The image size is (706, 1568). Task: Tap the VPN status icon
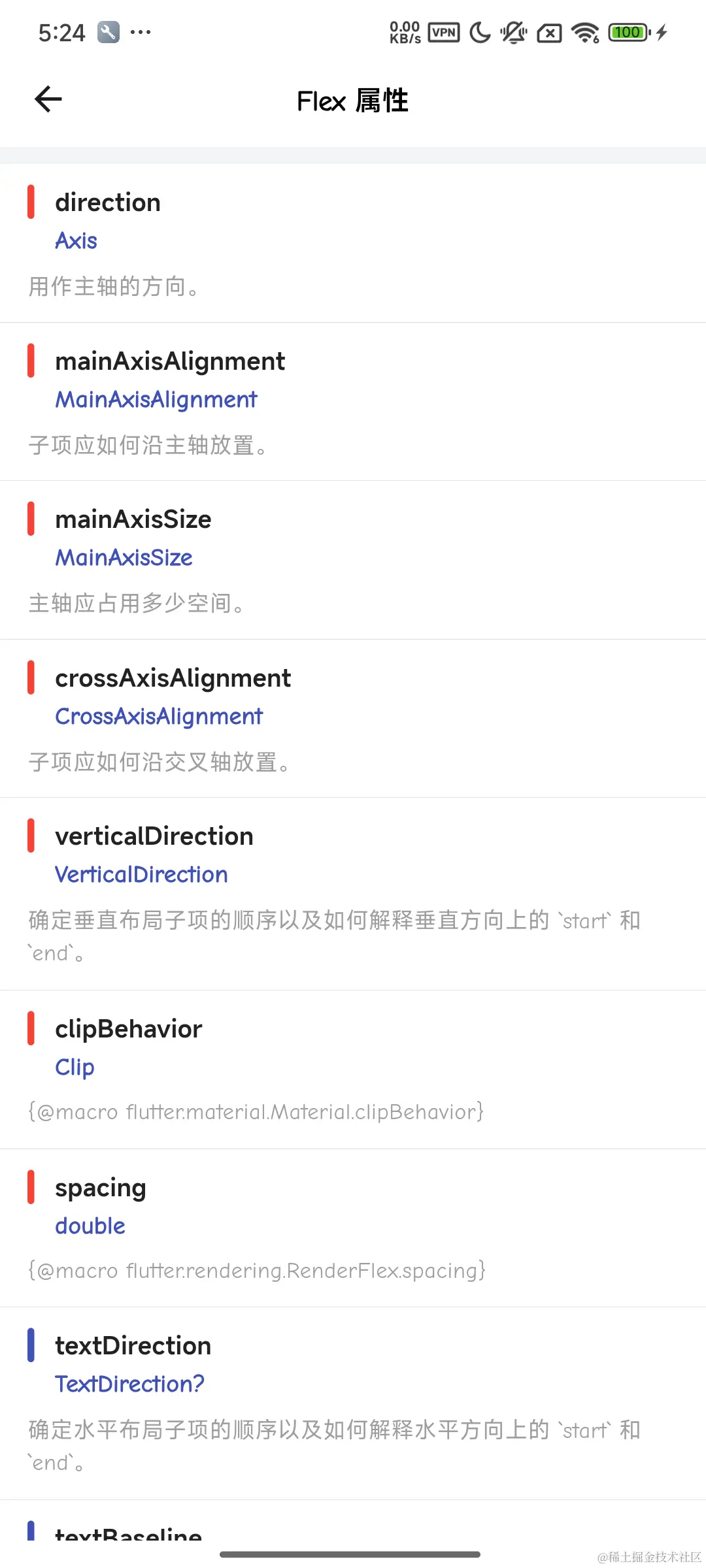pyautogui.click(x=444, y=32)
